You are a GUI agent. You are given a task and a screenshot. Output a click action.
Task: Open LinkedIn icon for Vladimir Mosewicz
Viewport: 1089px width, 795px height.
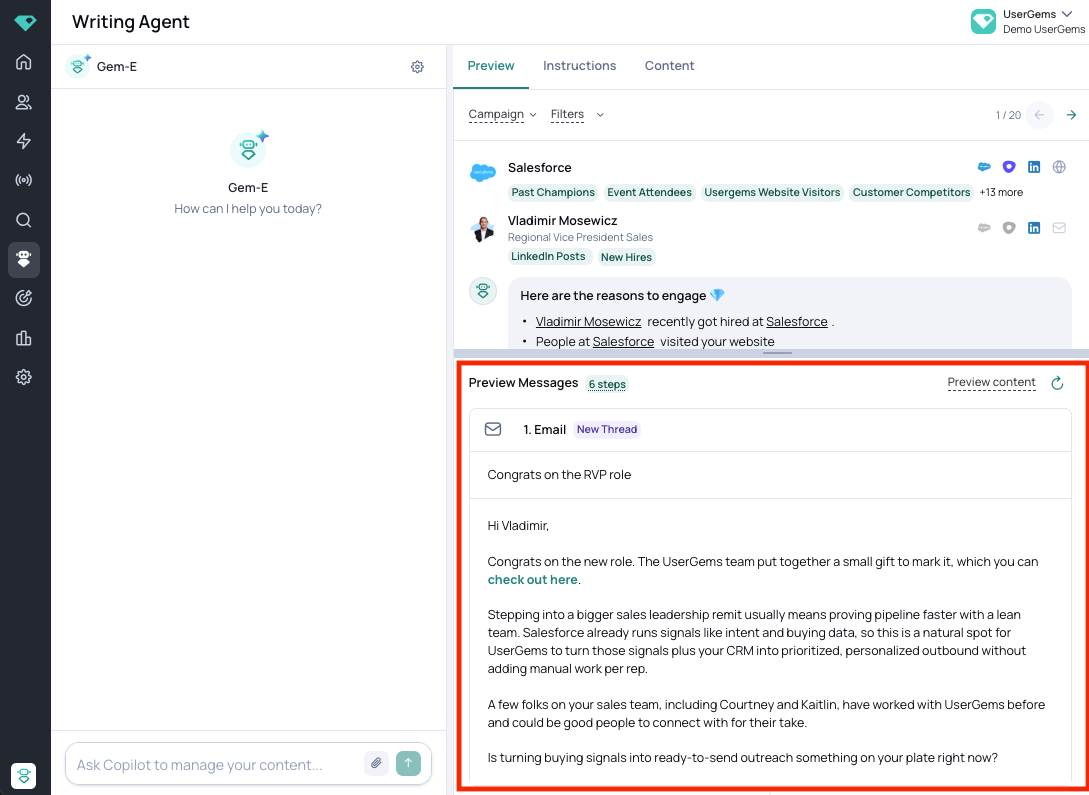click(1034, 228)
